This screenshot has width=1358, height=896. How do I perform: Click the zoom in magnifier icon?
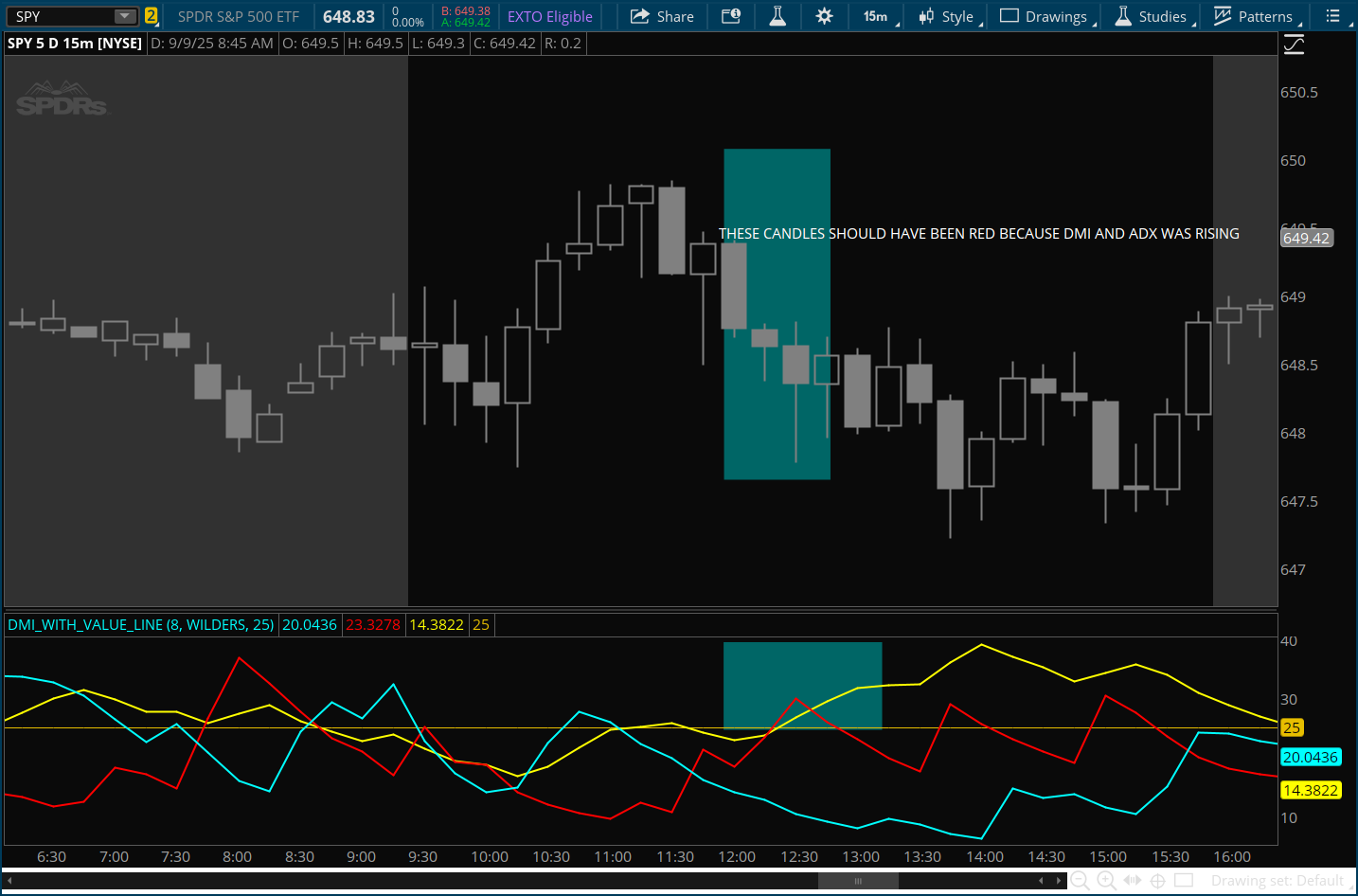click(x=1105, y=881)
